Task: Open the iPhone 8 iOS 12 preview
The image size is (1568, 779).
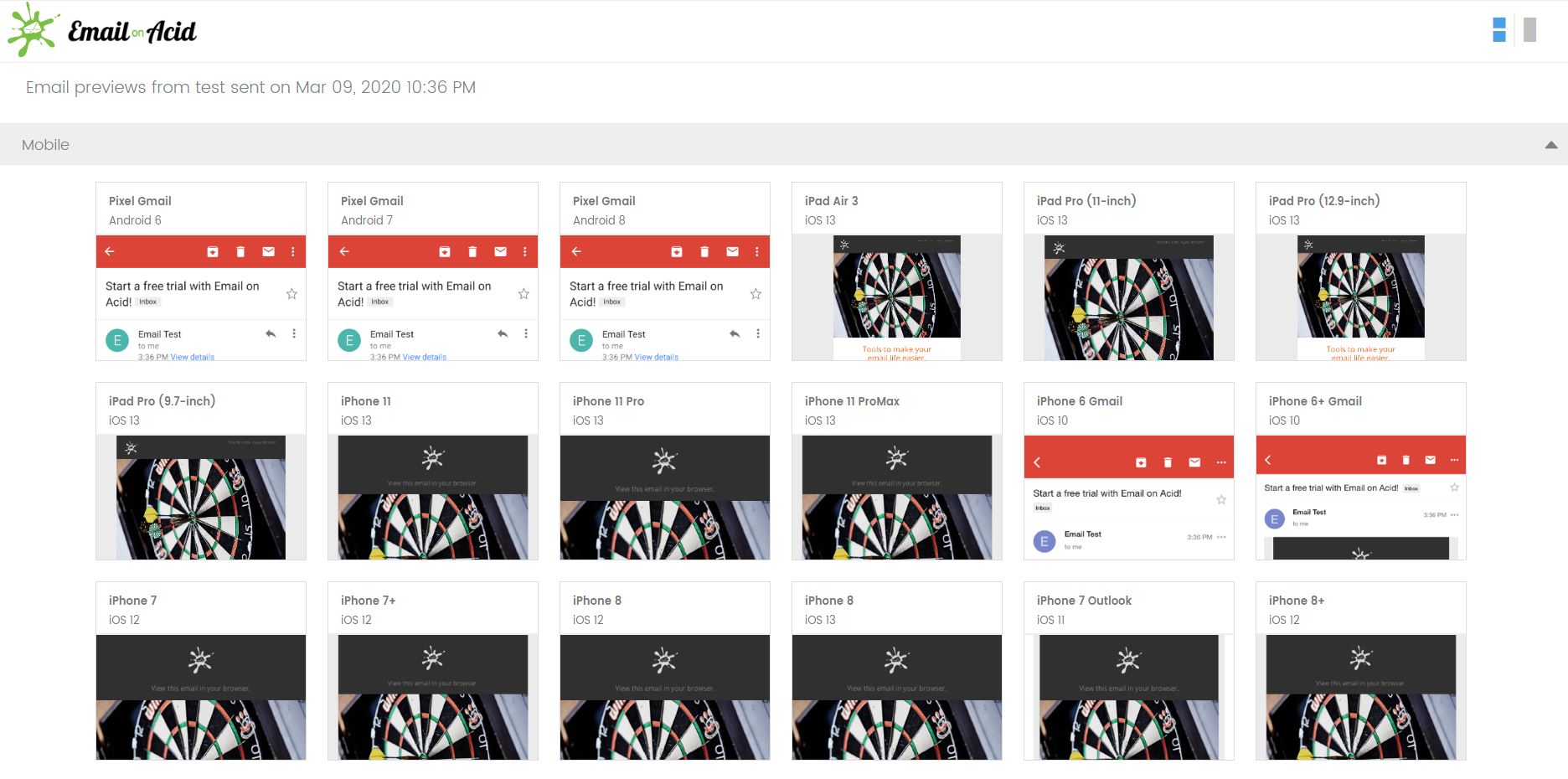Action: click(x=665, y=671)
